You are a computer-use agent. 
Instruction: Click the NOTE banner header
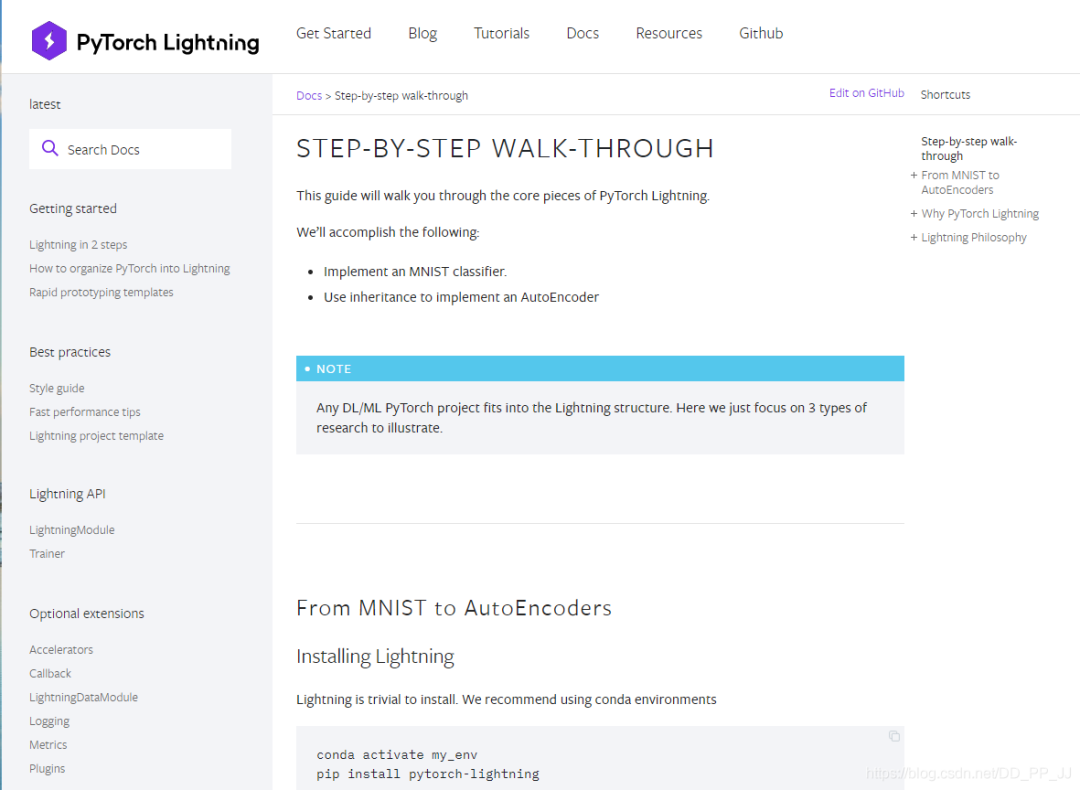(x=600, y=368)
